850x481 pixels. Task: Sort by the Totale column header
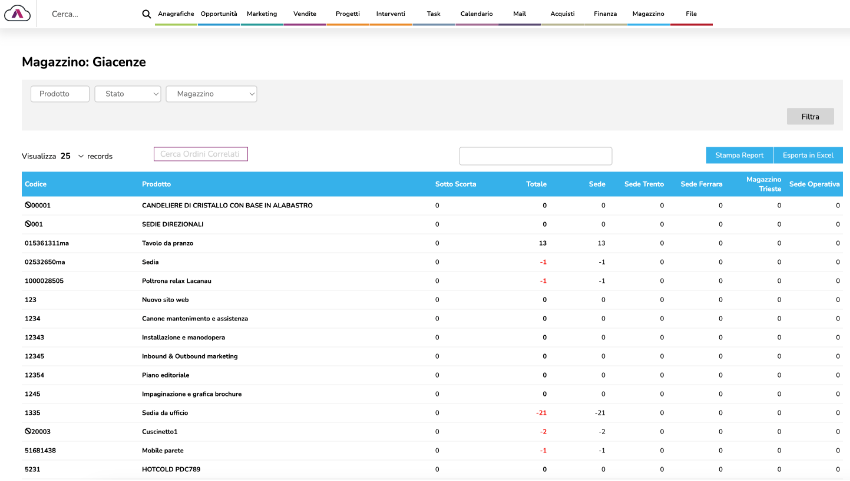[536, 184]
